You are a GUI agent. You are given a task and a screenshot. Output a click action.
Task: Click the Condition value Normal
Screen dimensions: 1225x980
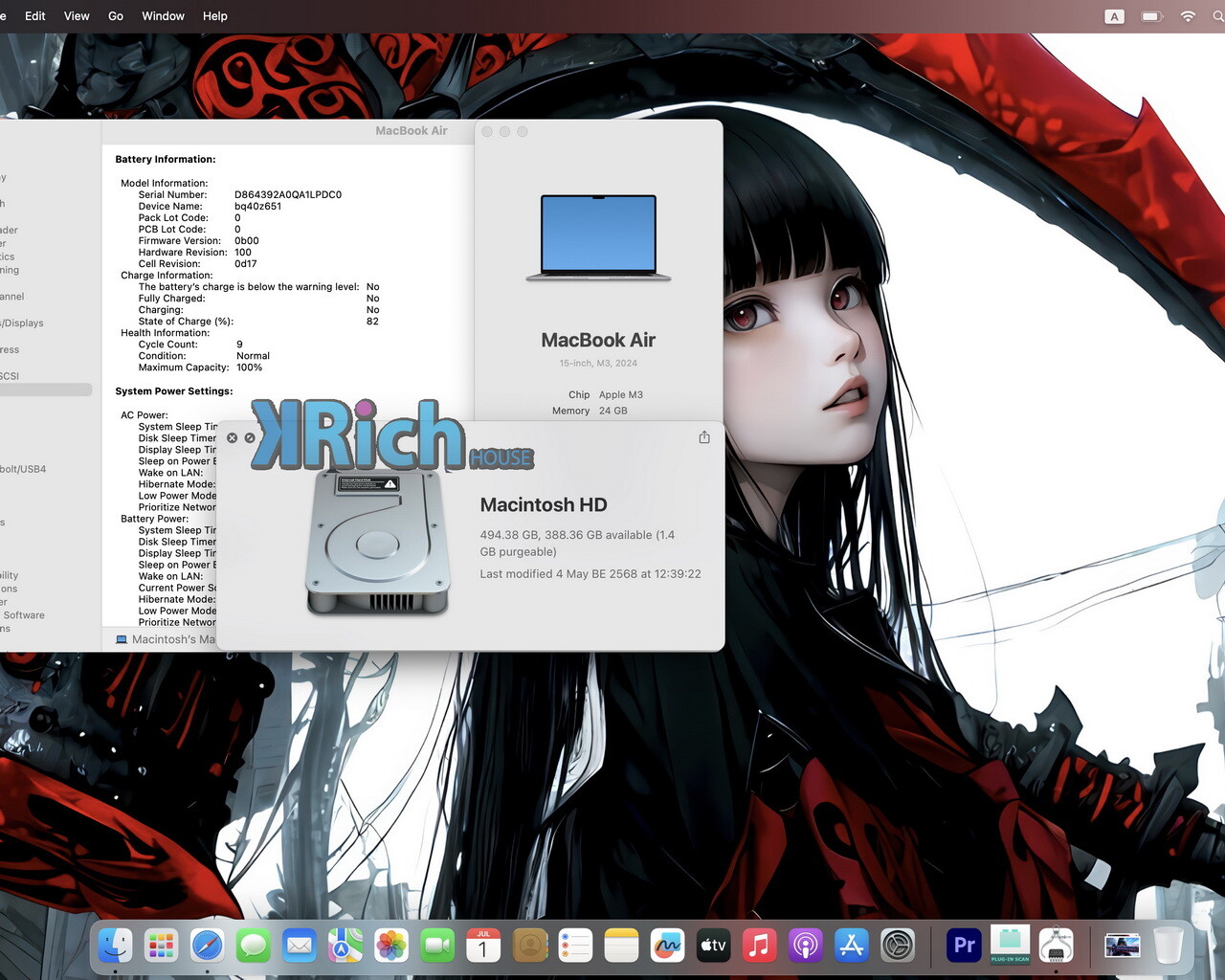pyautogui.click(x=254, y=356)
